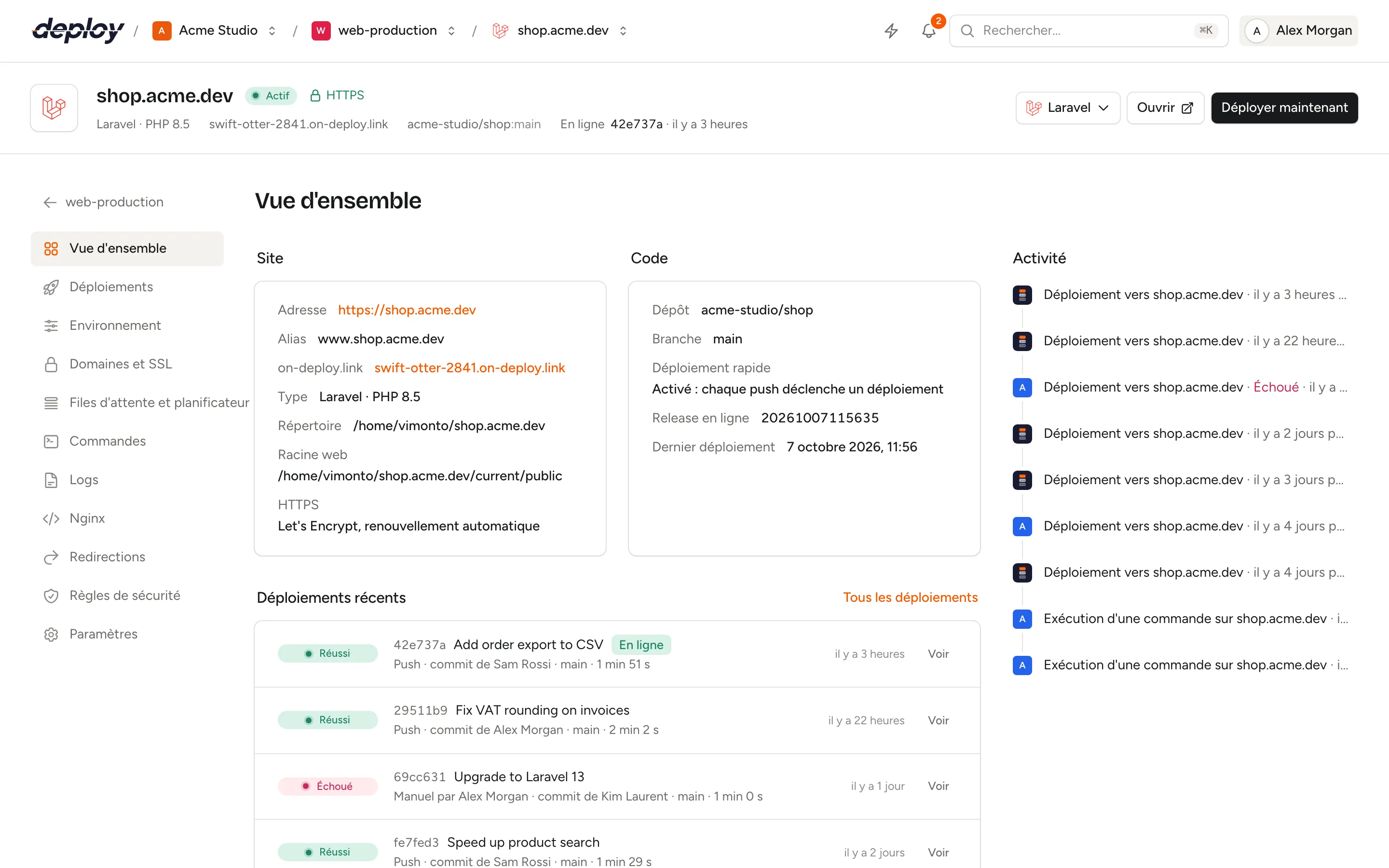Open Files d'attente et planificateur

(x=141, y=403)
